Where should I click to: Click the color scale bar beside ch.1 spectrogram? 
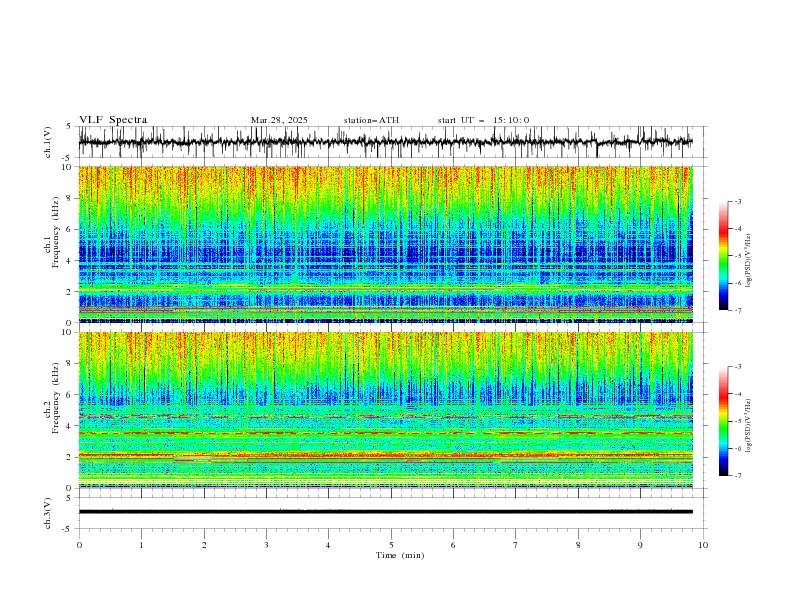coord(723,256)
